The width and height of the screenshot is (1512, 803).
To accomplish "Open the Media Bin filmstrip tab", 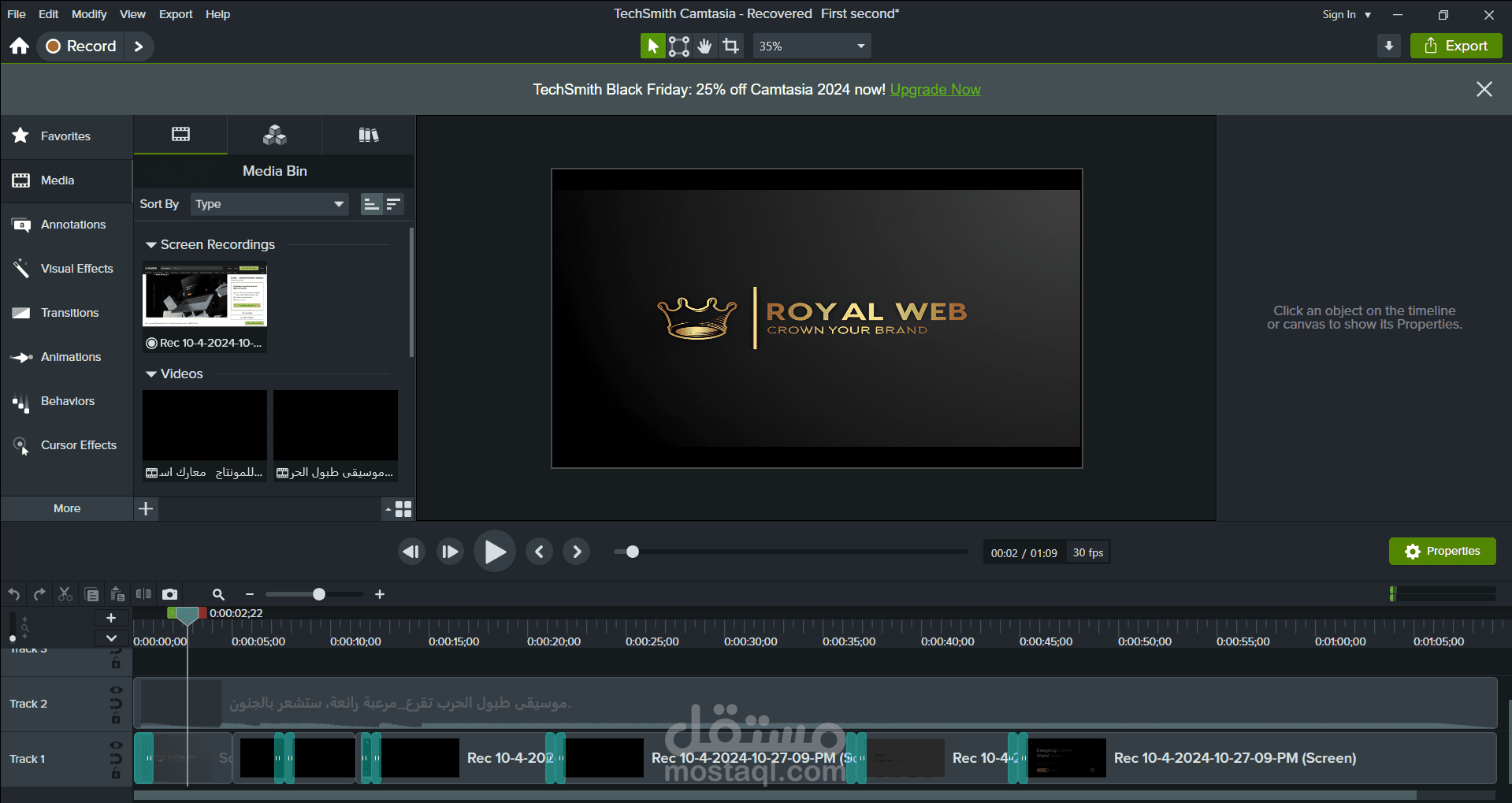I will [180, 135].
